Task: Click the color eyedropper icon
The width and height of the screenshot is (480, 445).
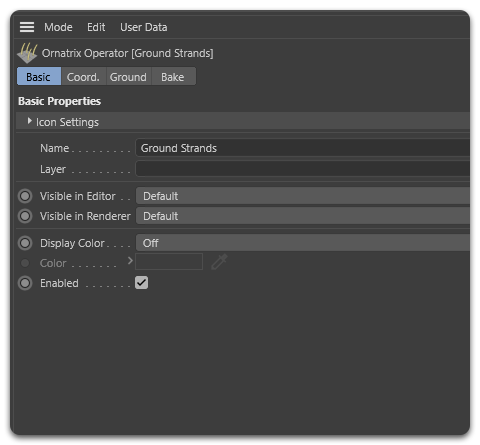Action: 219,262
